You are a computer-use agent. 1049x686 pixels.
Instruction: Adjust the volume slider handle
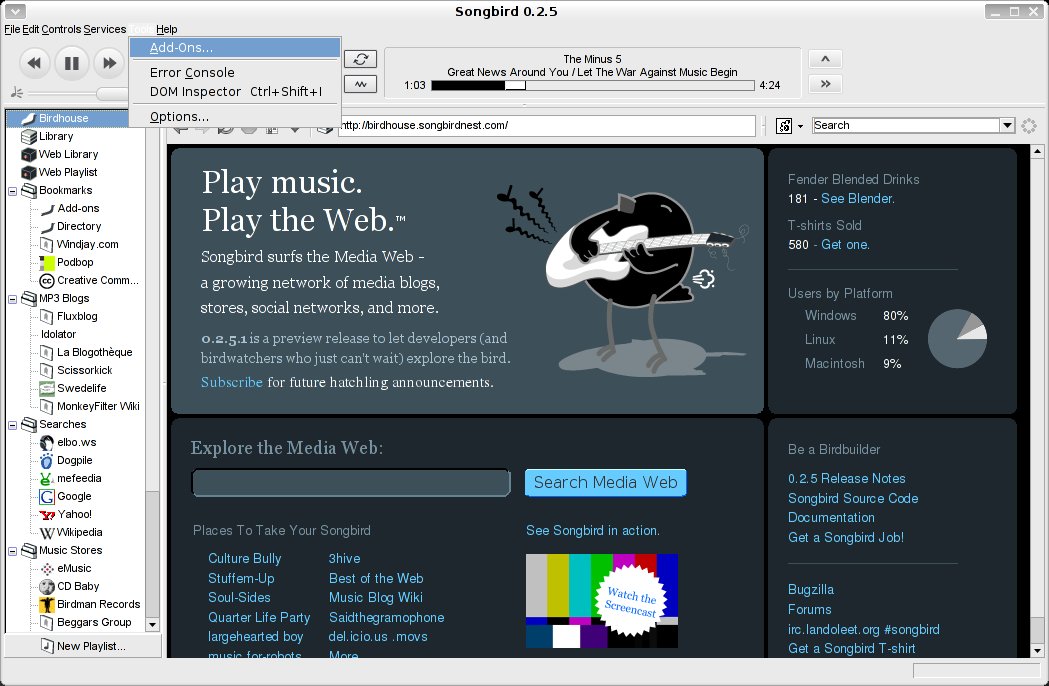[x=112, y=94]
